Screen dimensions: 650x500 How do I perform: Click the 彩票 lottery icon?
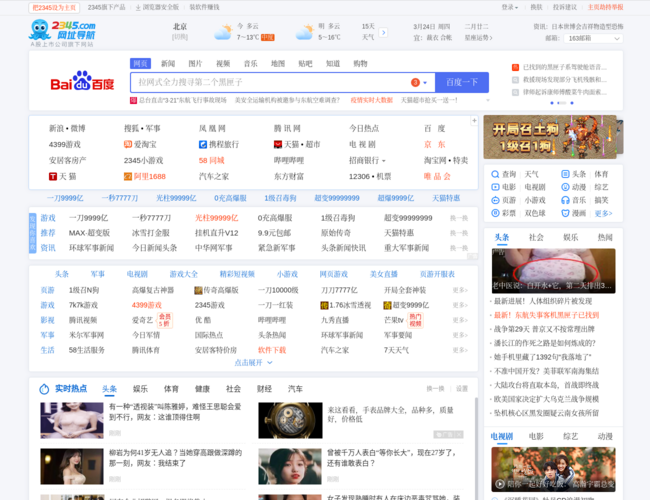click(495, 213)
